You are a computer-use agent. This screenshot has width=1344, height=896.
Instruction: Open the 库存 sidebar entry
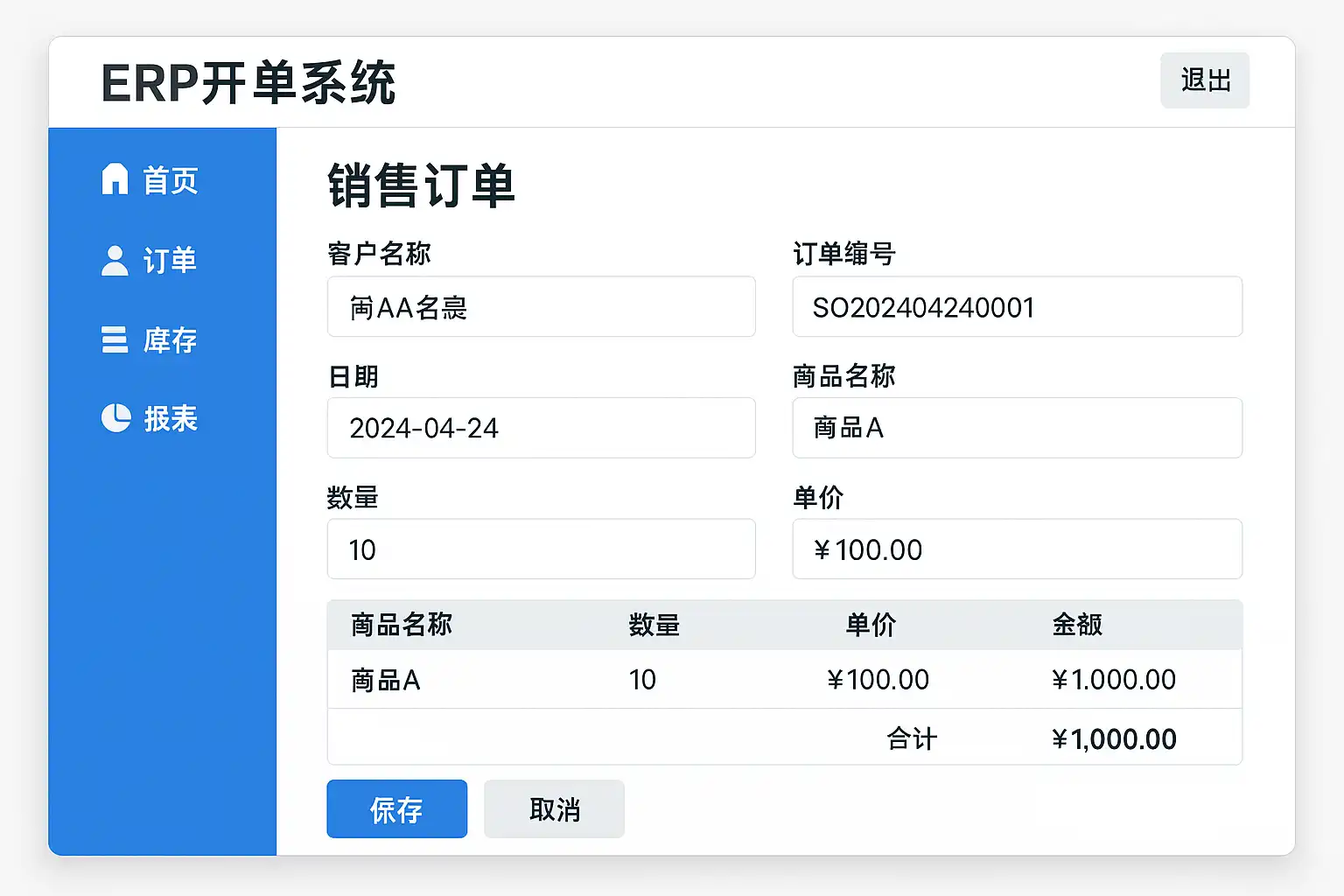tap(170, 340)
